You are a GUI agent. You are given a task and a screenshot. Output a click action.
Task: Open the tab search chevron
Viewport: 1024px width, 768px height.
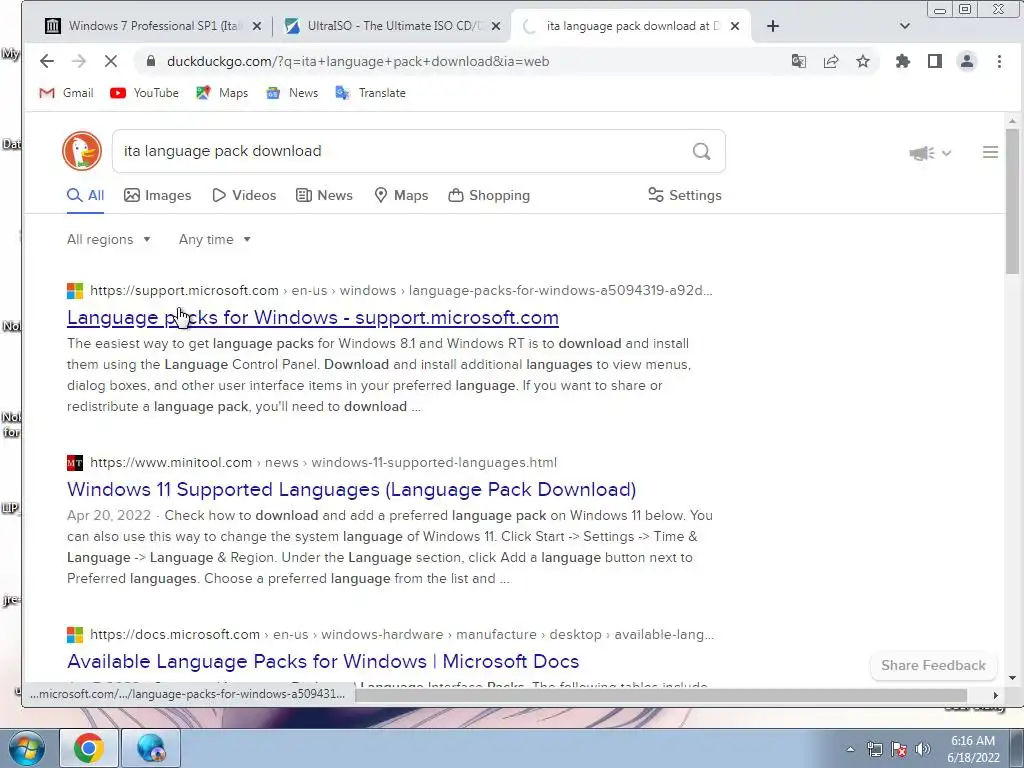coord(904,26)
